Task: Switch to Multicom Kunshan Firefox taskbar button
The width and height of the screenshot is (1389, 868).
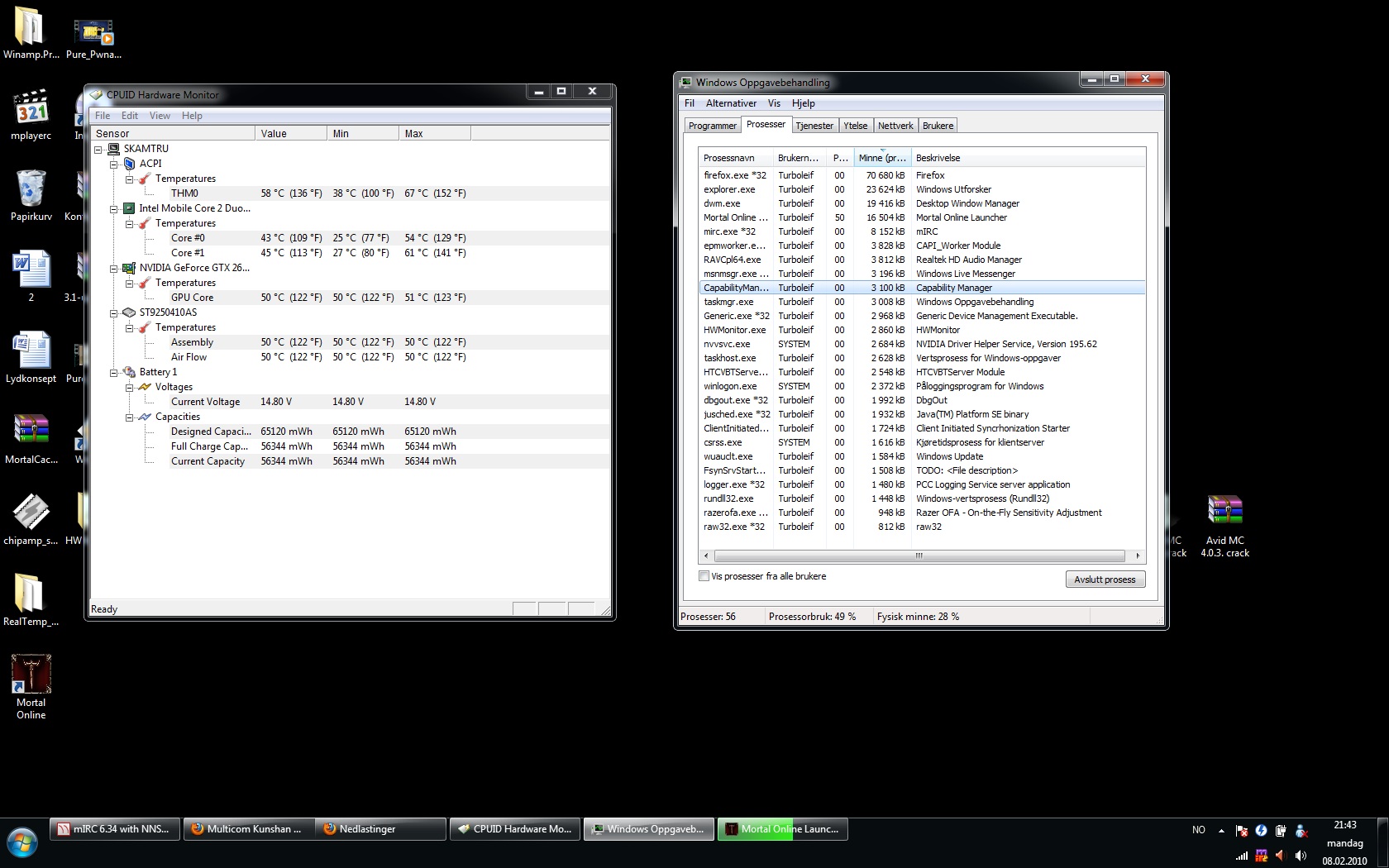Action: 247,829
